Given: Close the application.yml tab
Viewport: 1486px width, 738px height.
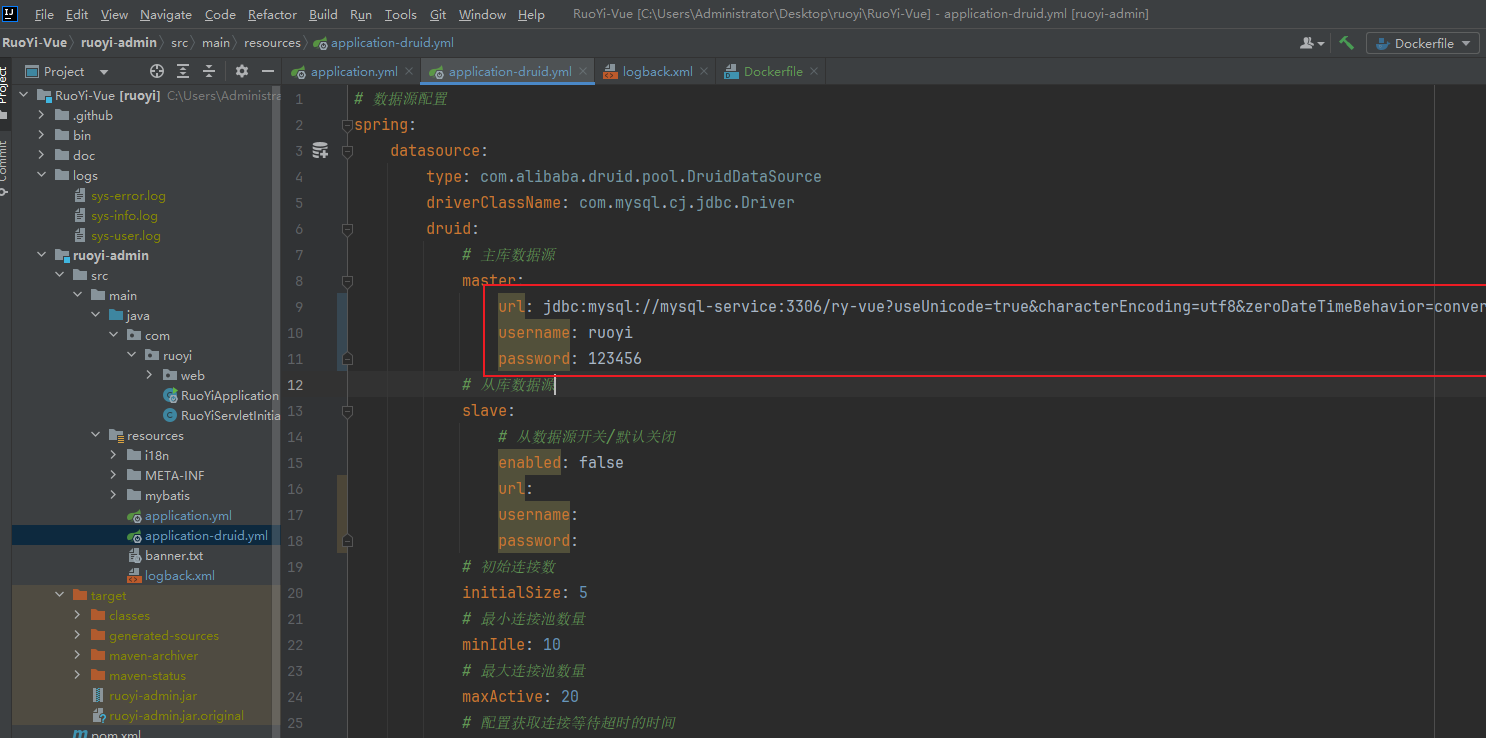Looking at the screenshot, I should (x=408, y=71).
